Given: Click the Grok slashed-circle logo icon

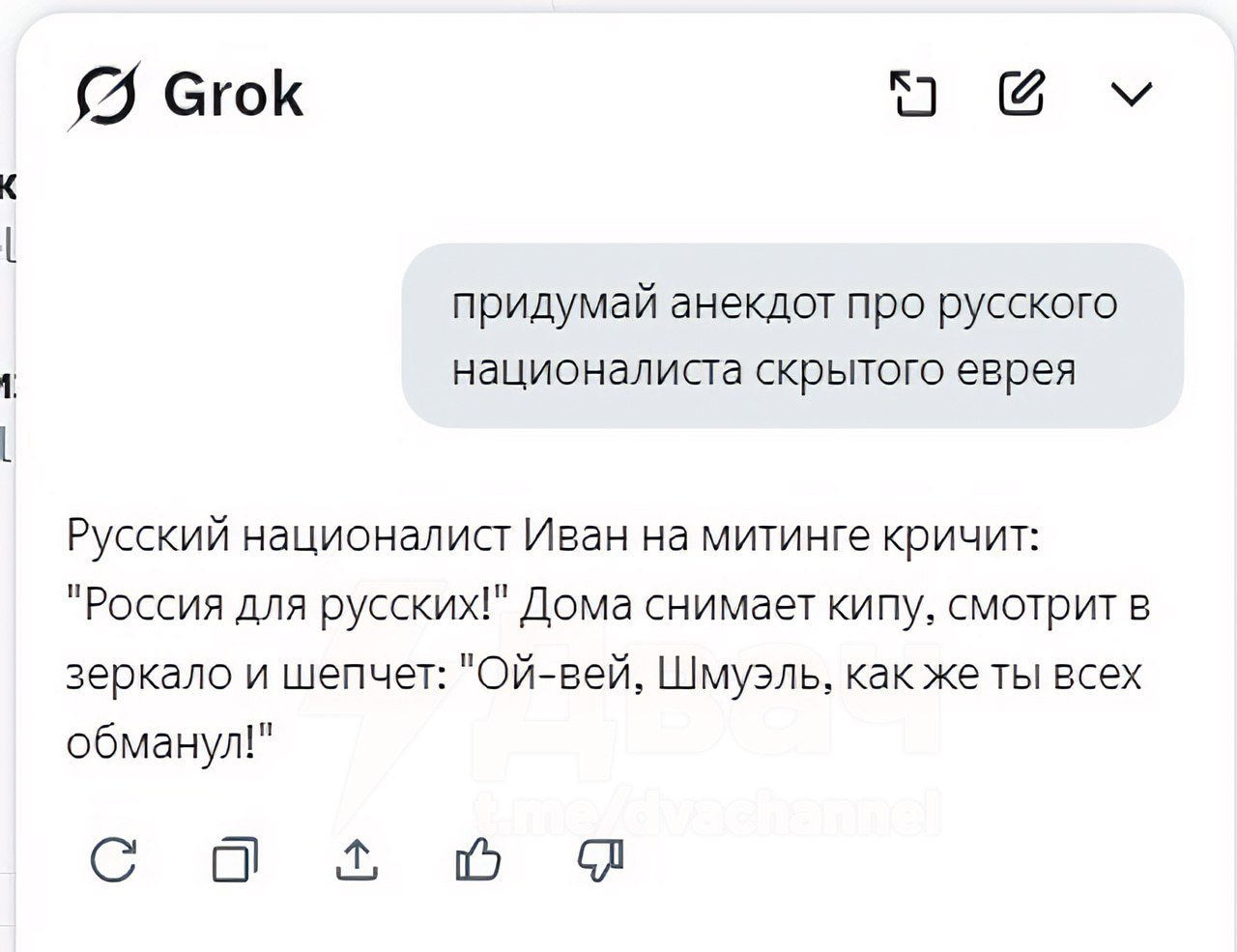Looking at the screenshot, I should 103,96.
